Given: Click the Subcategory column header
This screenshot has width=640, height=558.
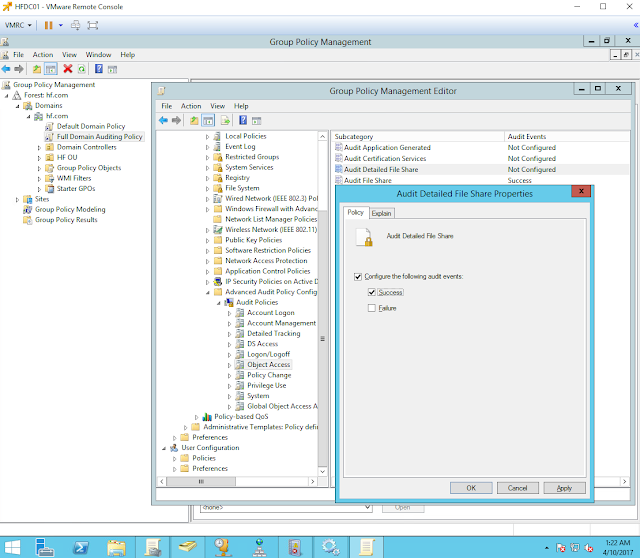Looking at the screenshot, I should (x=418, y=137).
